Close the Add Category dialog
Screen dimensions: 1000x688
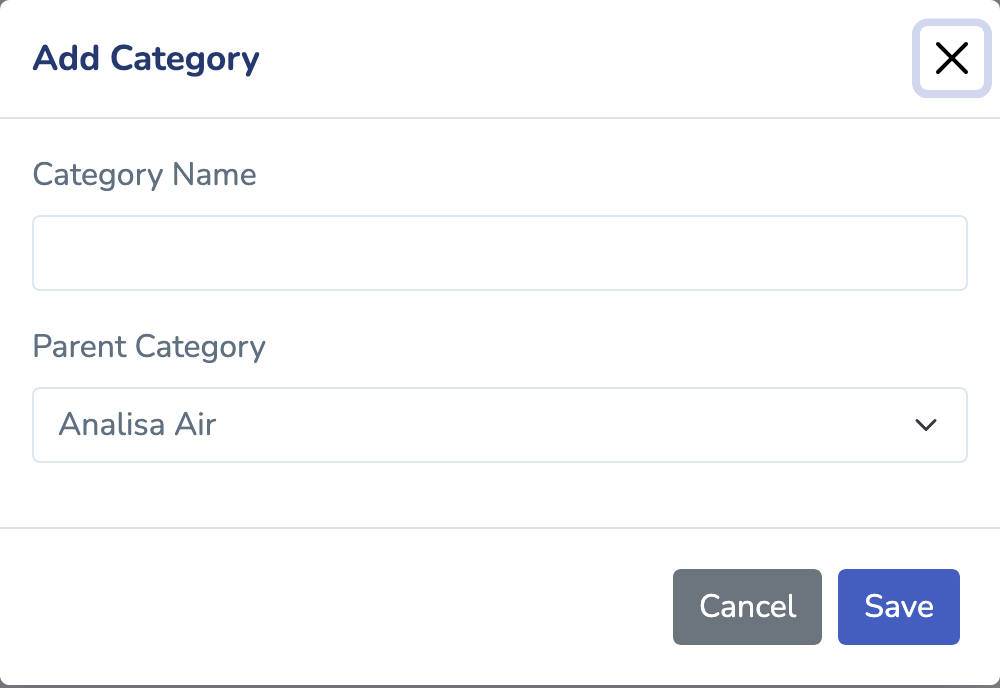(951, 59)
